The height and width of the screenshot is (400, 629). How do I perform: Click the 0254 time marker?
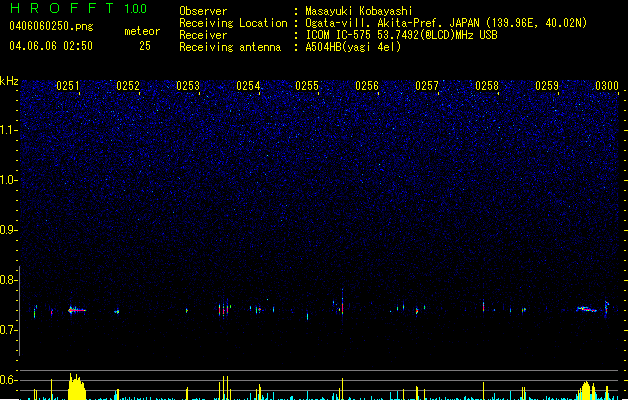(248, 85)
